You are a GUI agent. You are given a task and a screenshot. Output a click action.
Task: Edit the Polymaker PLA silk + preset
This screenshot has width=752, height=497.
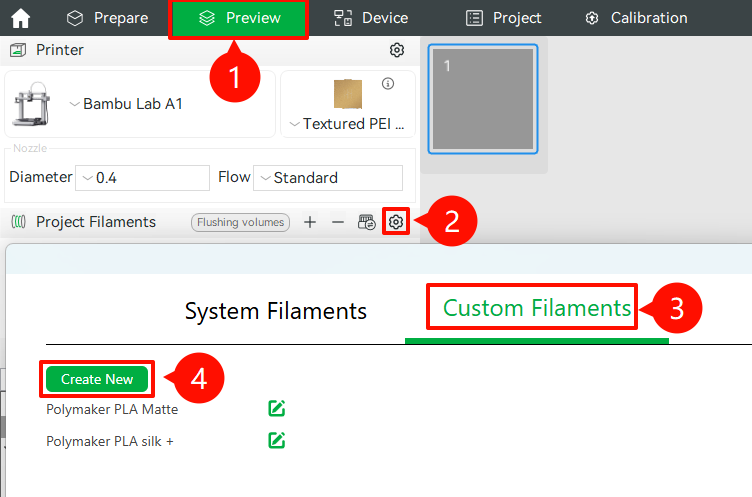[277, 440]
